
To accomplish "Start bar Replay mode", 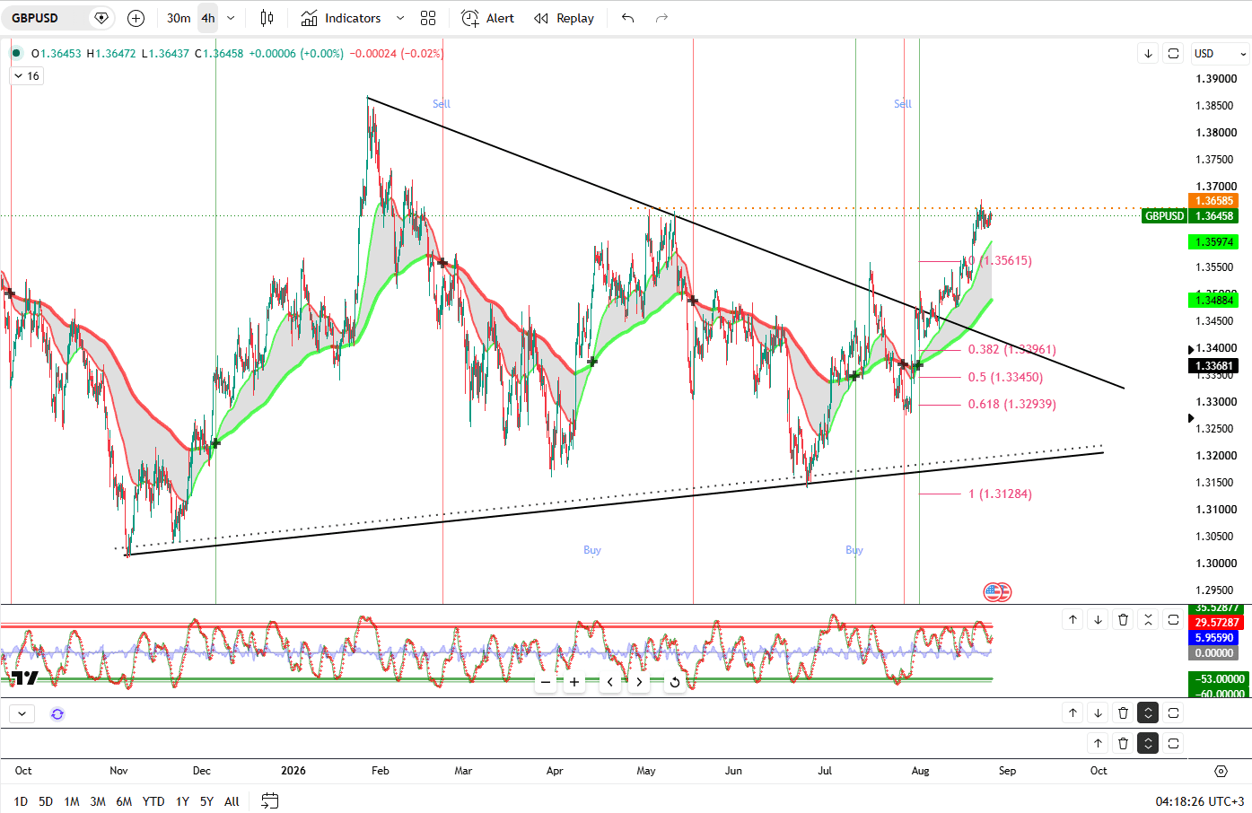I will [x=564, y=18].
